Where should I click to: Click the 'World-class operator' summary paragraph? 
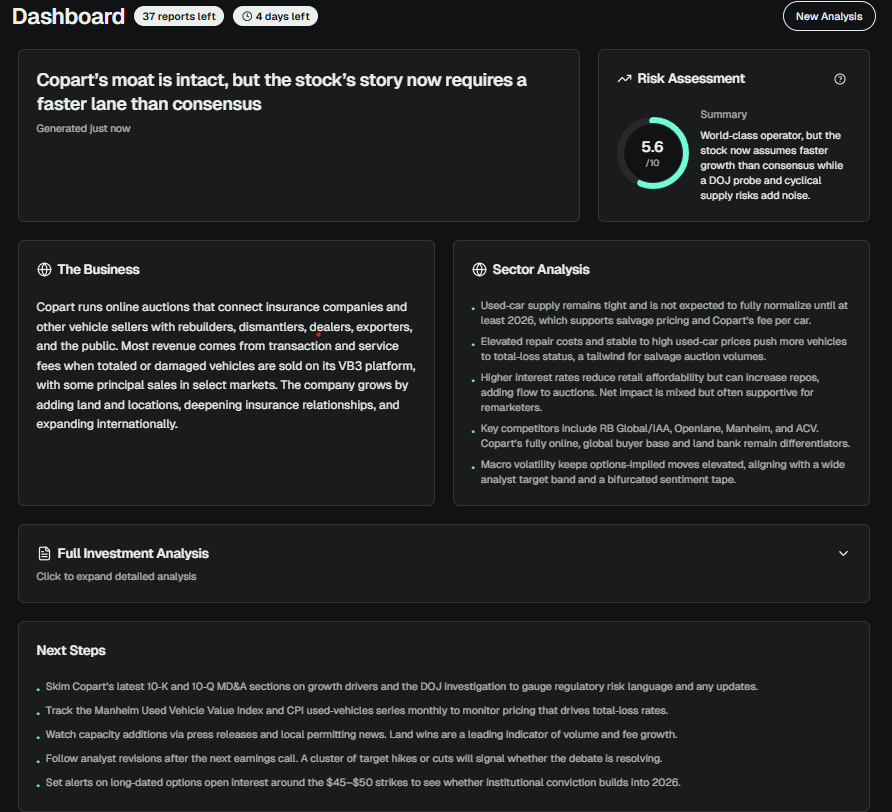point(771,166)
